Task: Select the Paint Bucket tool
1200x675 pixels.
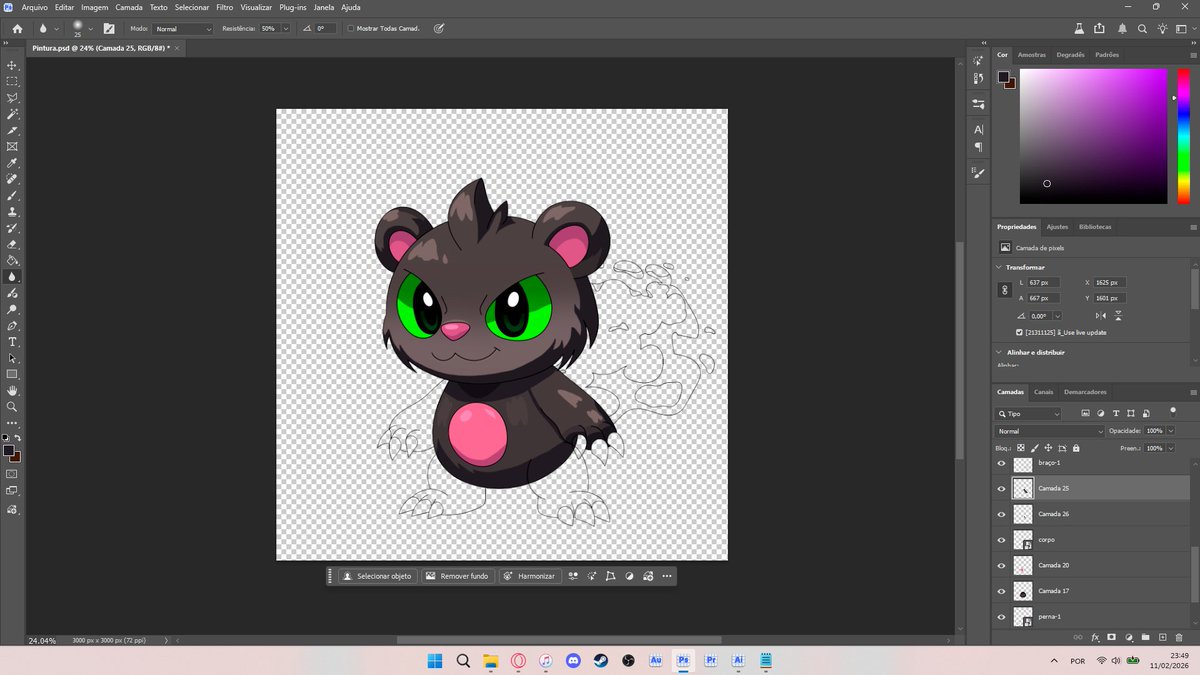Action: coord(12,260)
